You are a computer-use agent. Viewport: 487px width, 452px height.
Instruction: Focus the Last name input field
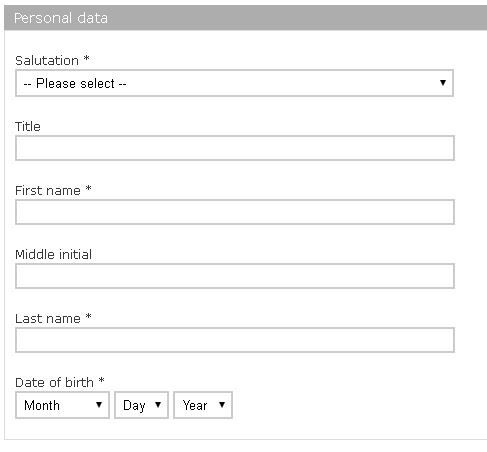point(235,340)
